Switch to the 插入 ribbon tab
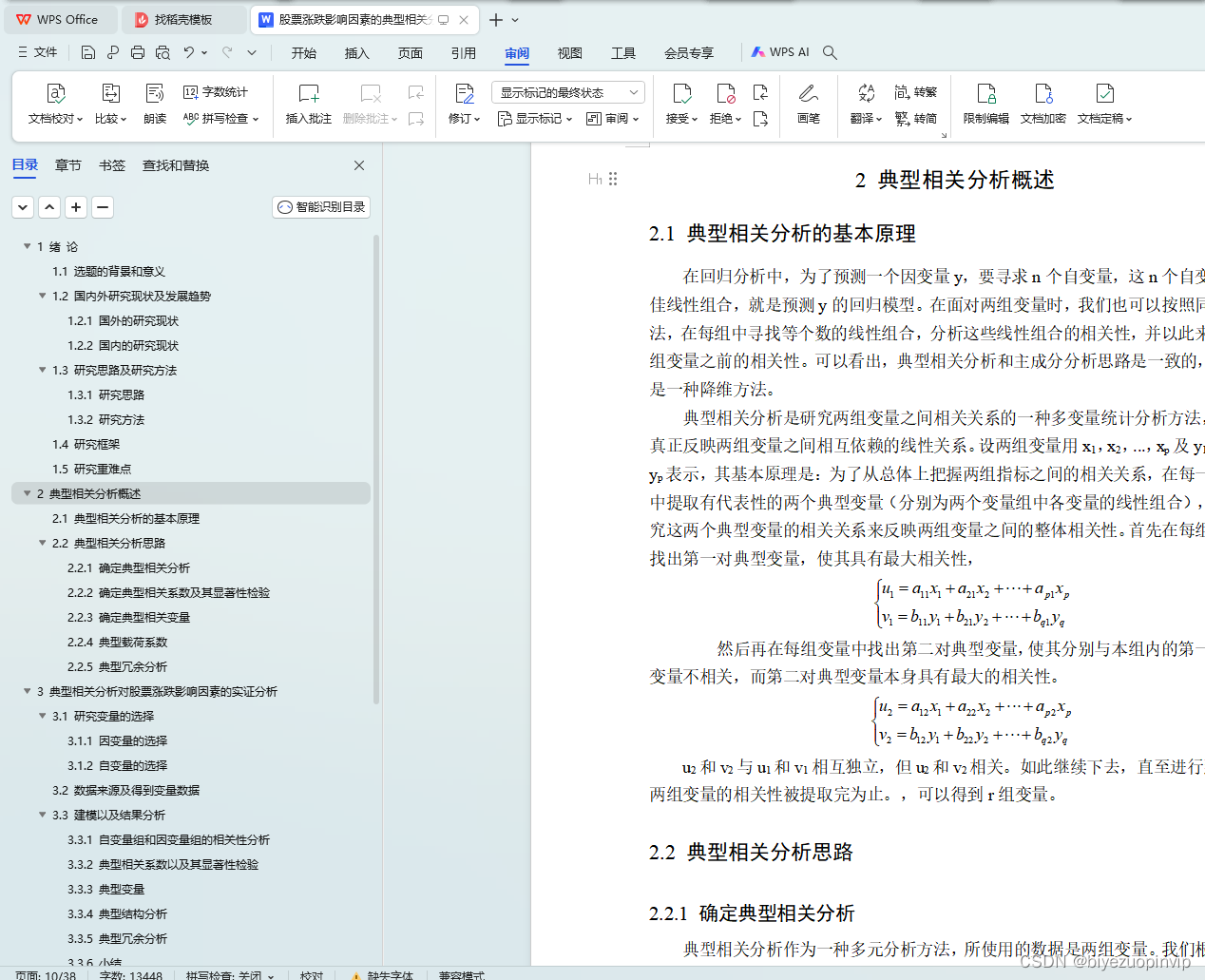The height and width of the screenshot is (980, 1205). 356,53
